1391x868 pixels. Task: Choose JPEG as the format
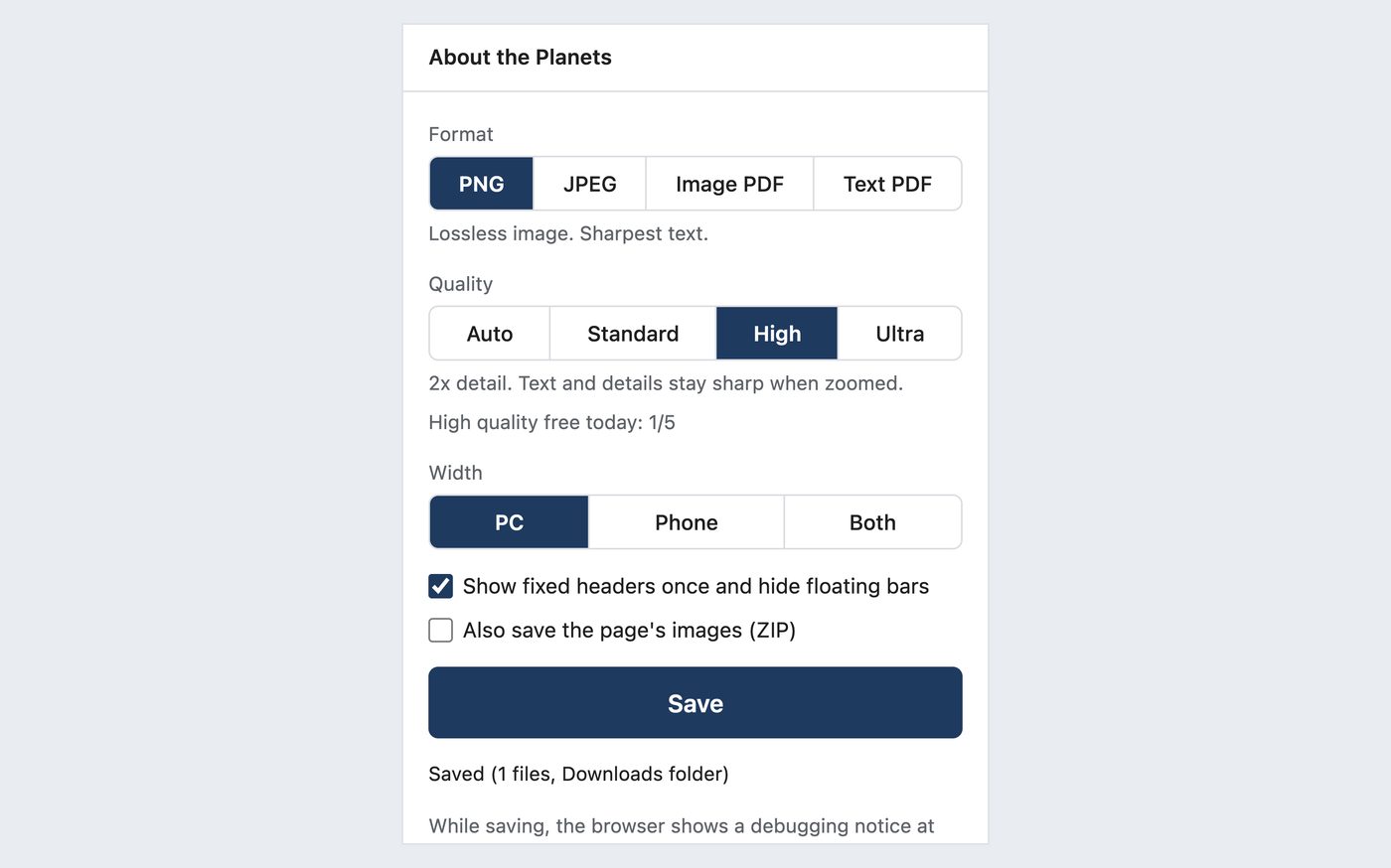[589, 184]
